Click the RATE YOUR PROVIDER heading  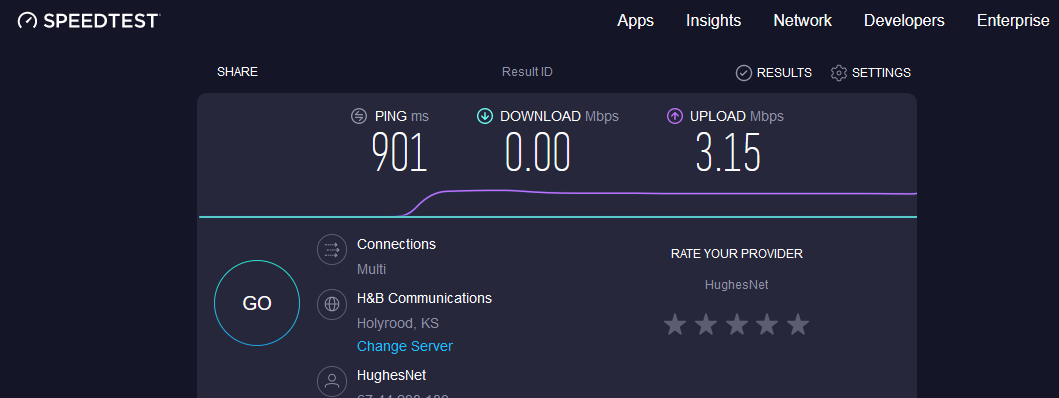coord(736,254)
